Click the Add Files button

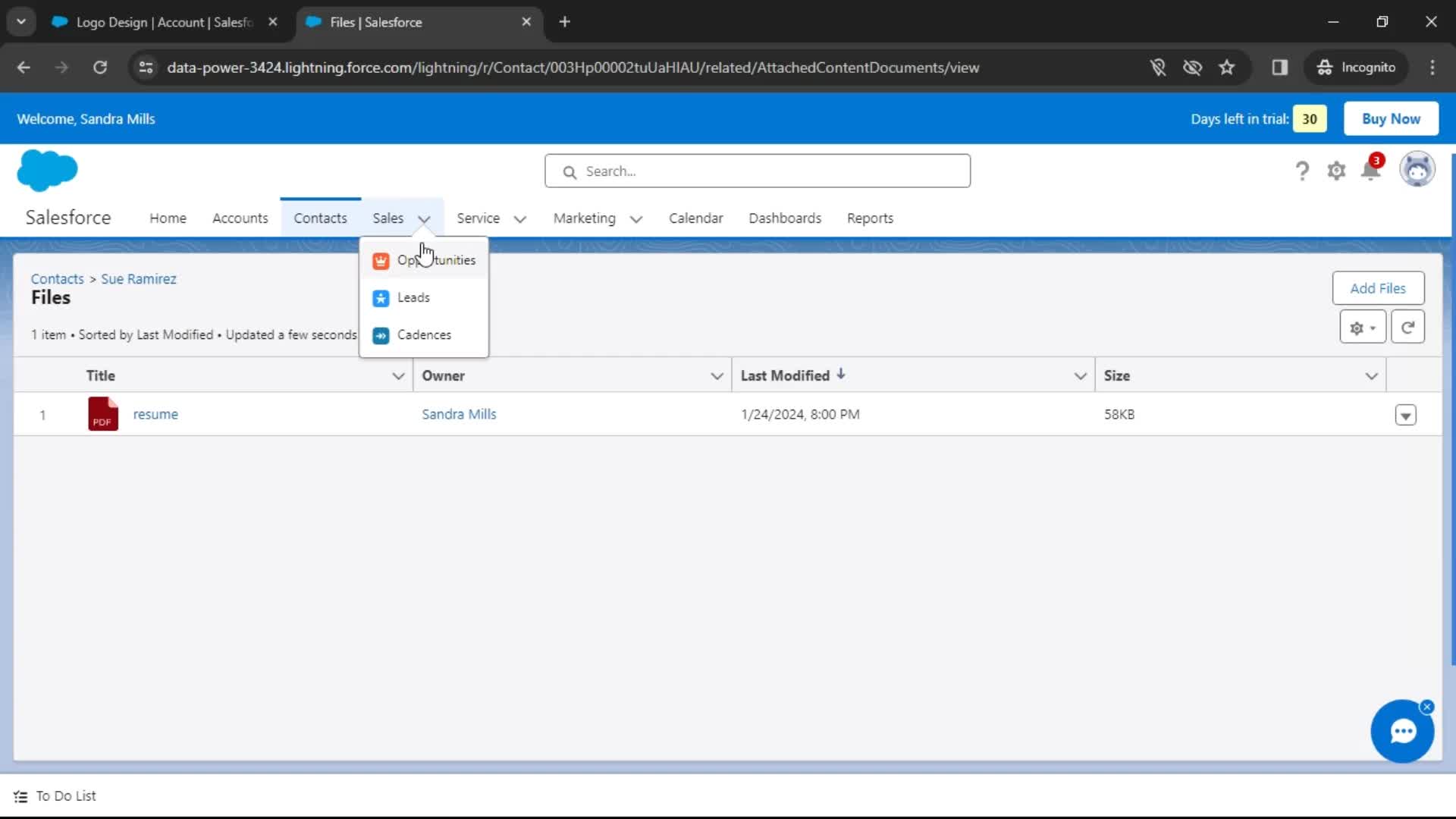(x=1378, y=288)
